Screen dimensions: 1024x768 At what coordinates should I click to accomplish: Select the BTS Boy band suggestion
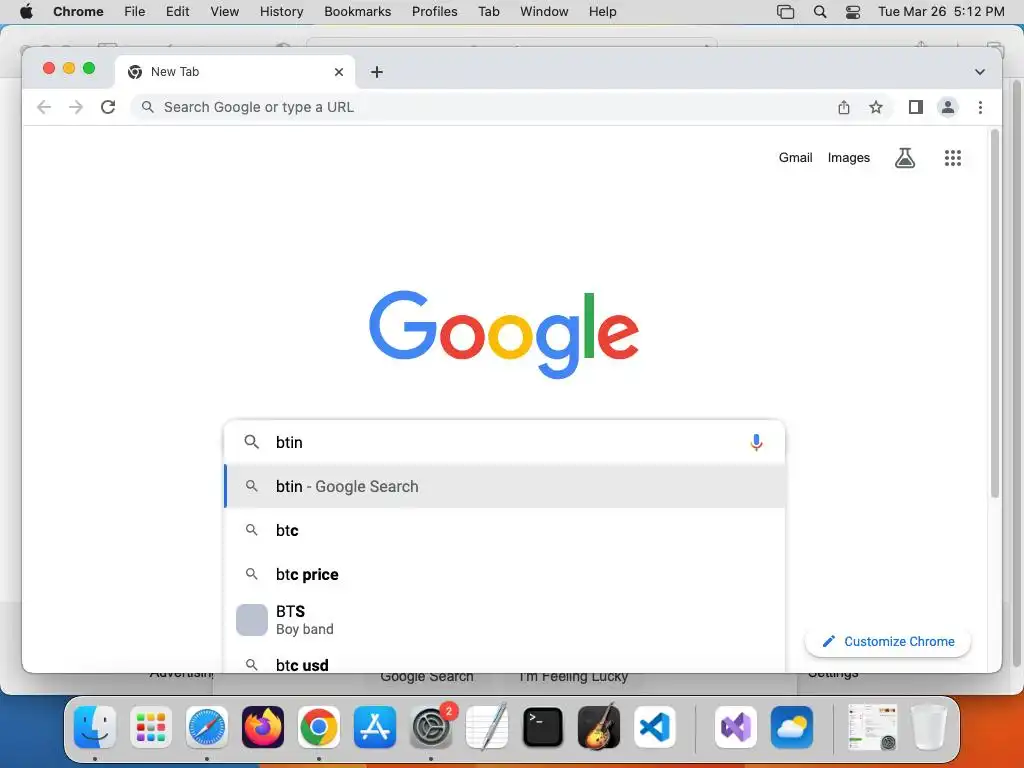[504, 620]
